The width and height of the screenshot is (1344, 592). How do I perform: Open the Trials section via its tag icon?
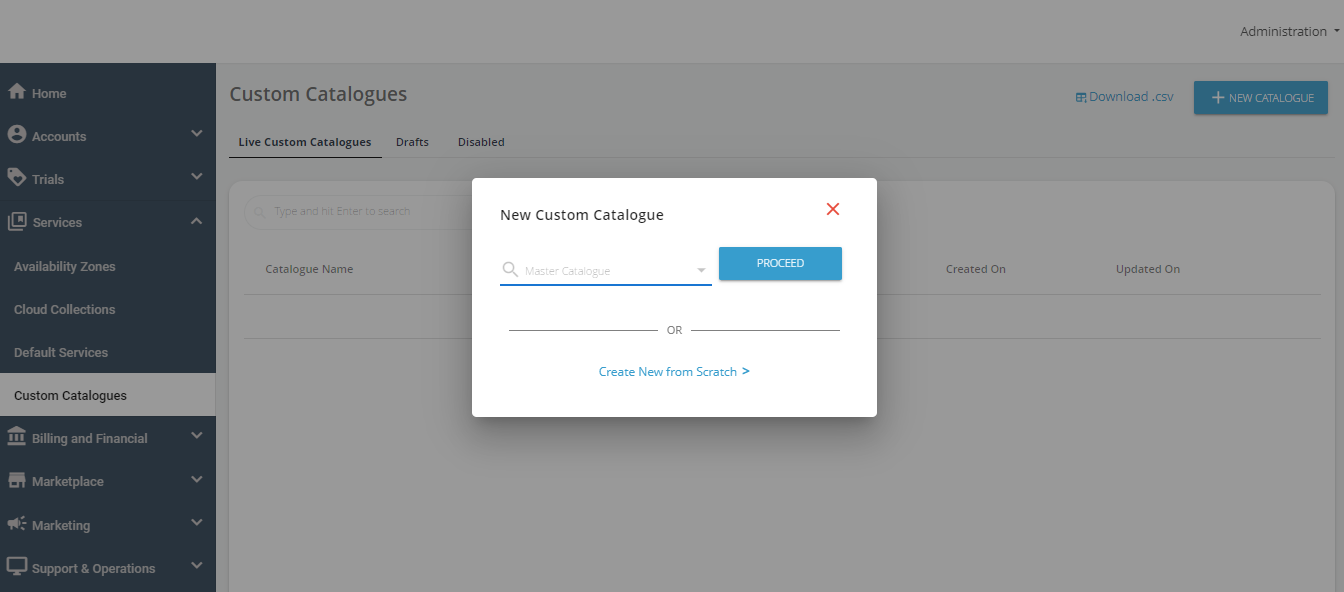pyautogui.click(x=17, y=178)
